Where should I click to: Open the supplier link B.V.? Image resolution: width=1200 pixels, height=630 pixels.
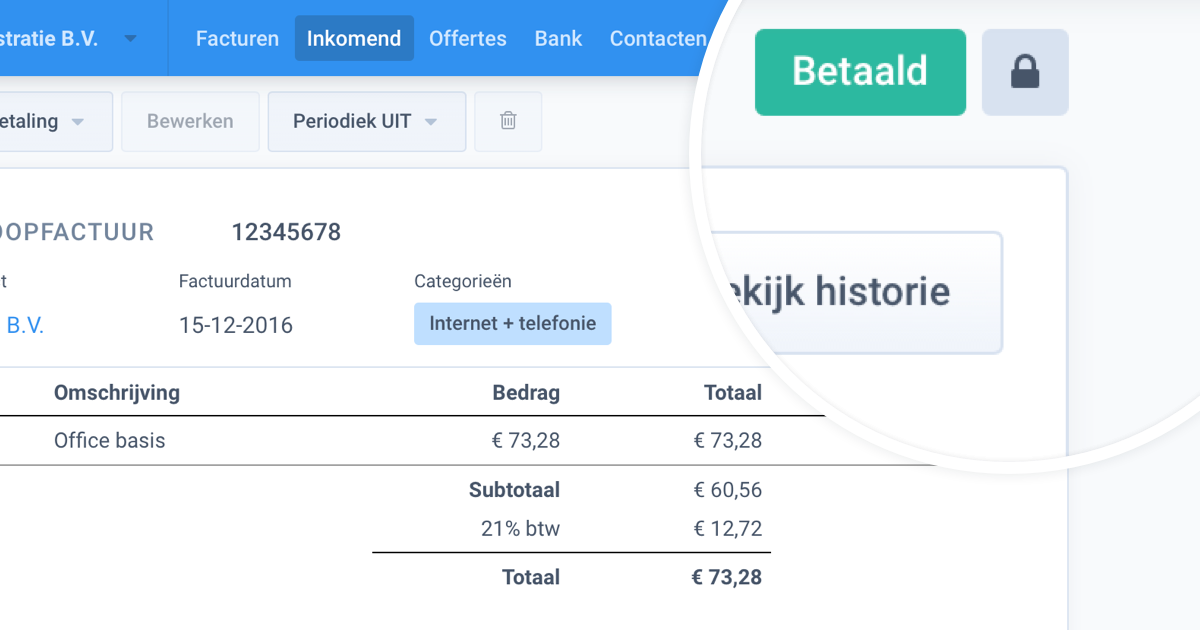27,325
